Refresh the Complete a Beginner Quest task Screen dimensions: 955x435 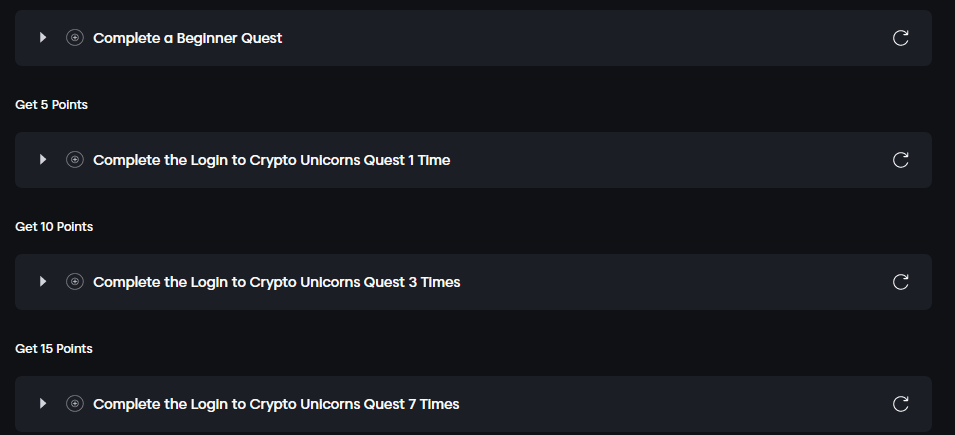pos(900,38)
